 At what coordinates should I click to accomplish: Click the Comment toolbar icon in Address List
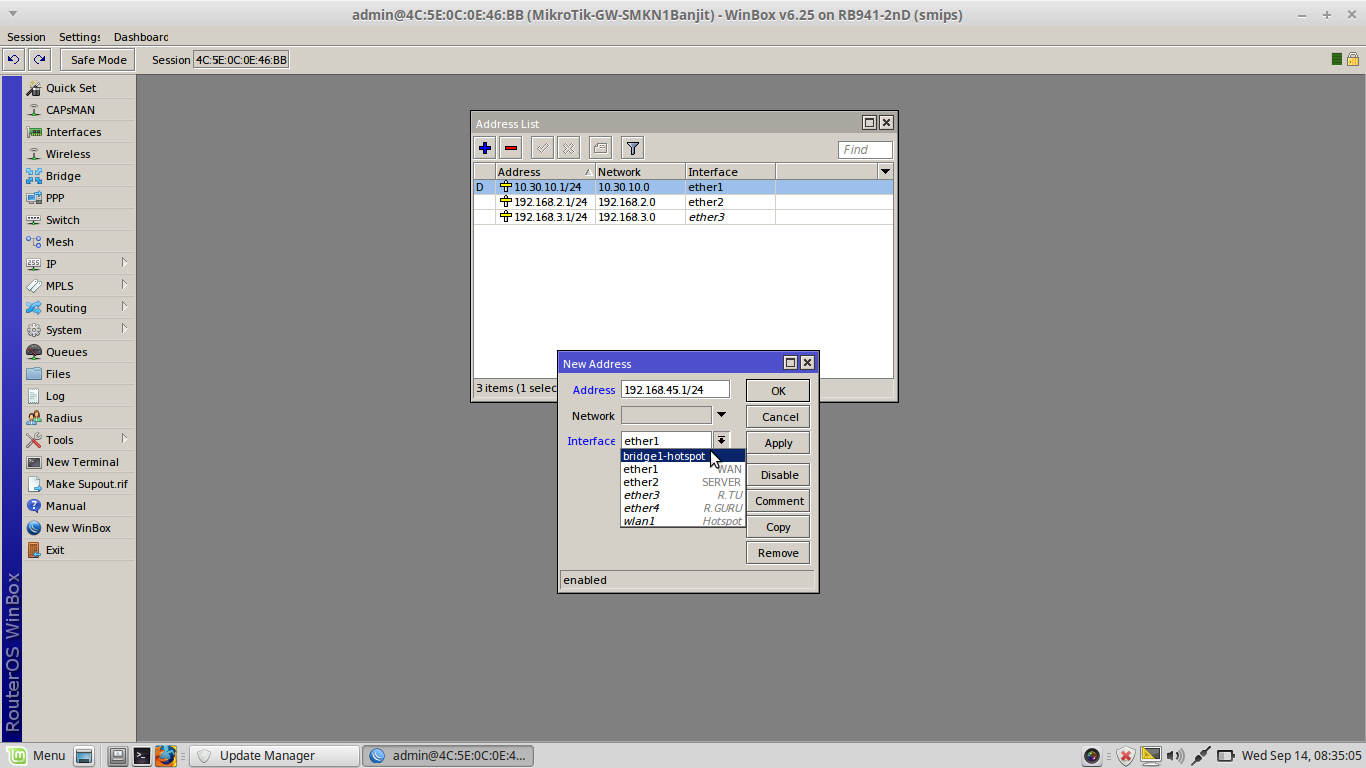pyautogui.click(x=600, y=148)
